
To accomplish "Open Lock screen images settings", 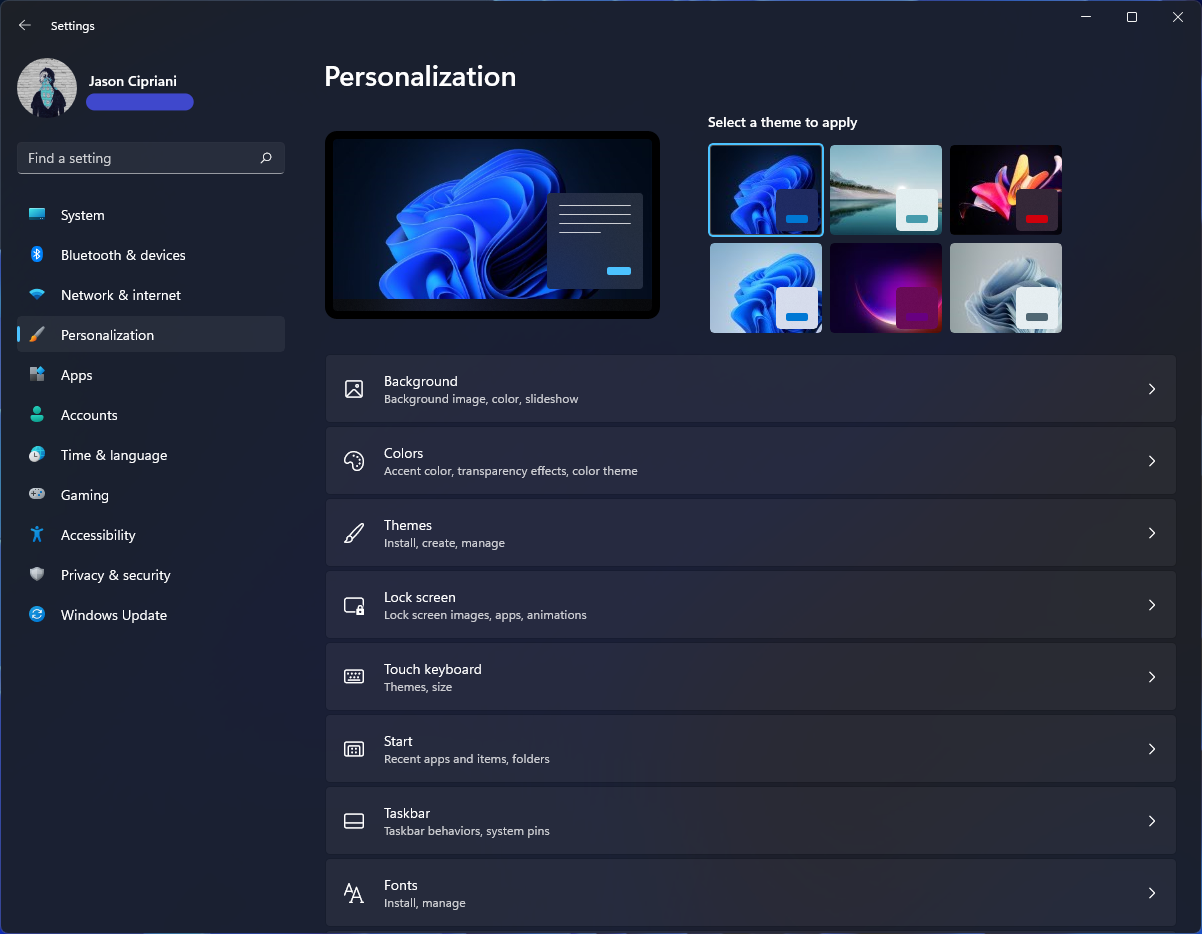I will click(x=751, y=605).
